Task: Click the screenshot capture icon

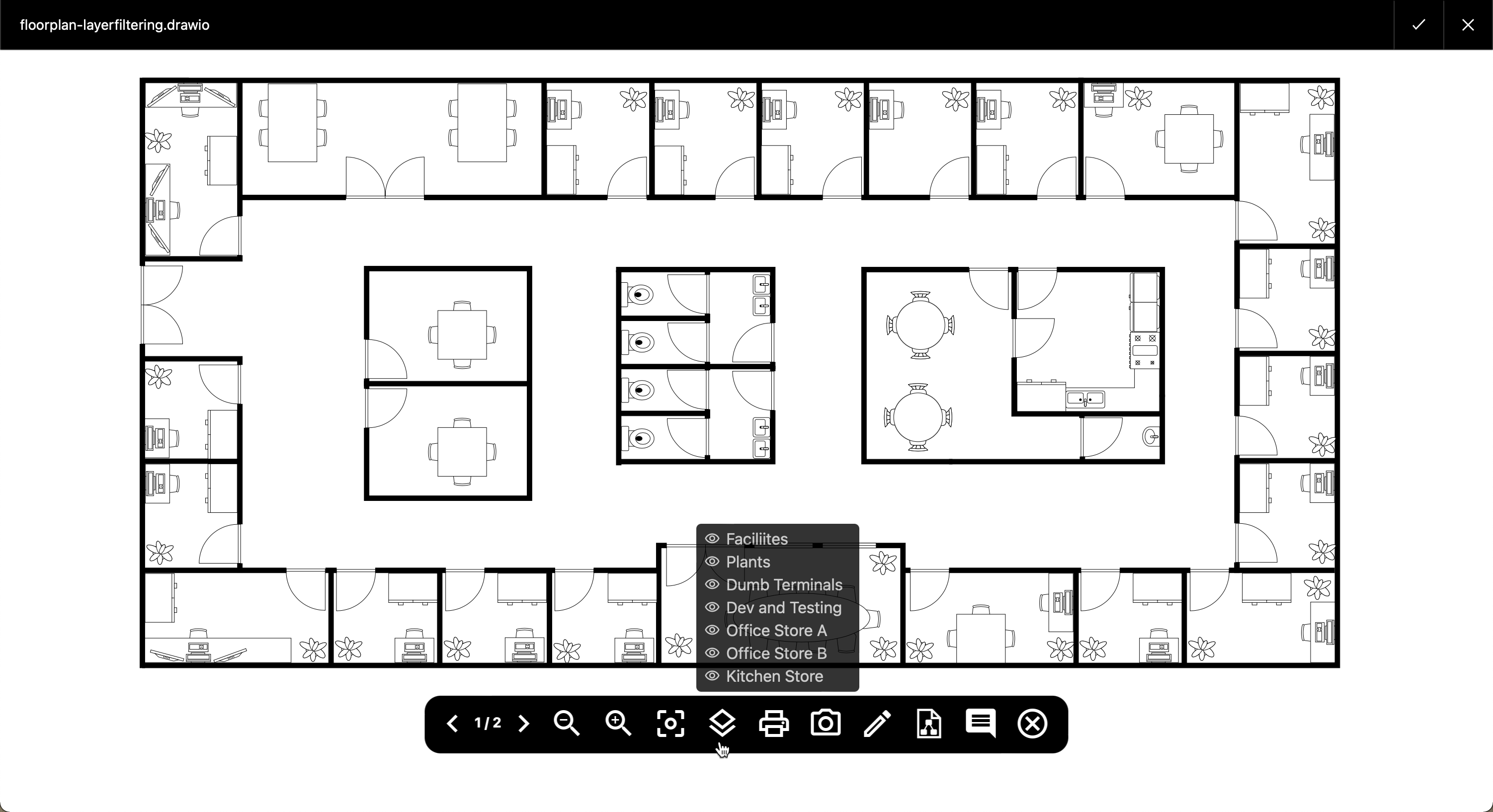Action: tap(825, 724)
